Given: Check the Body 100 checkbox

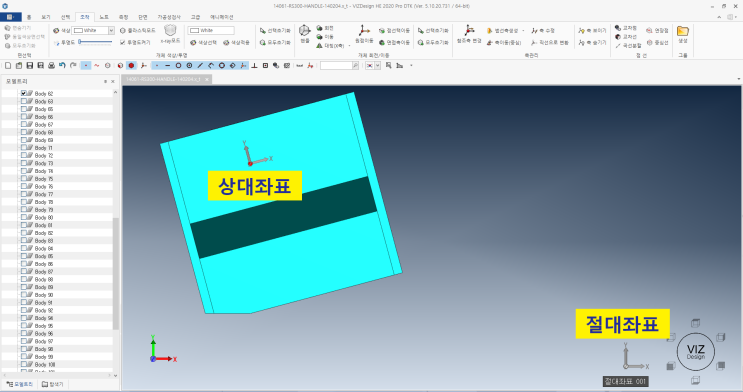Looking at the screenshot, I should [24, 365].
